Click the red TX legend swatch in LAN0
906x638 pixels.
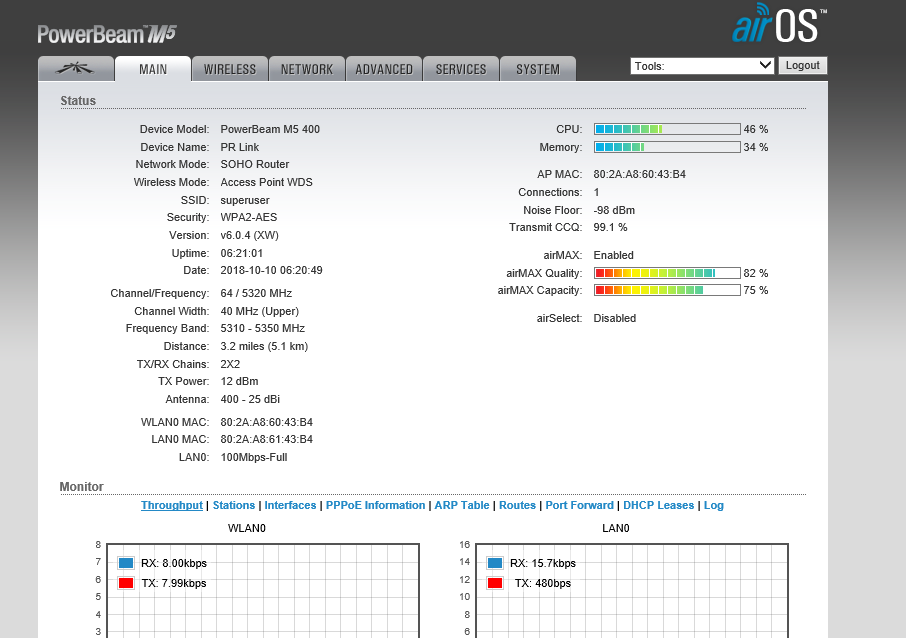pos(495,583)
